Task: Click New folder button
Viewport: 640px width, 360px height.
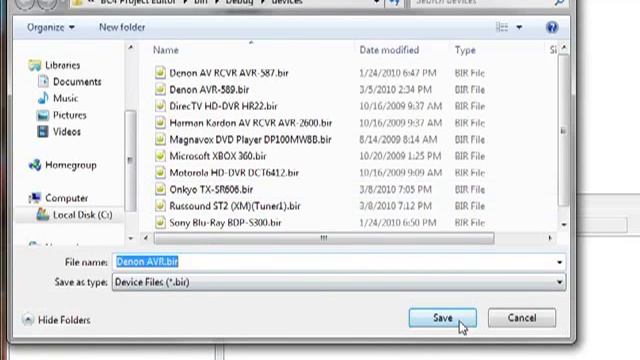Action: tap(122, 27)
